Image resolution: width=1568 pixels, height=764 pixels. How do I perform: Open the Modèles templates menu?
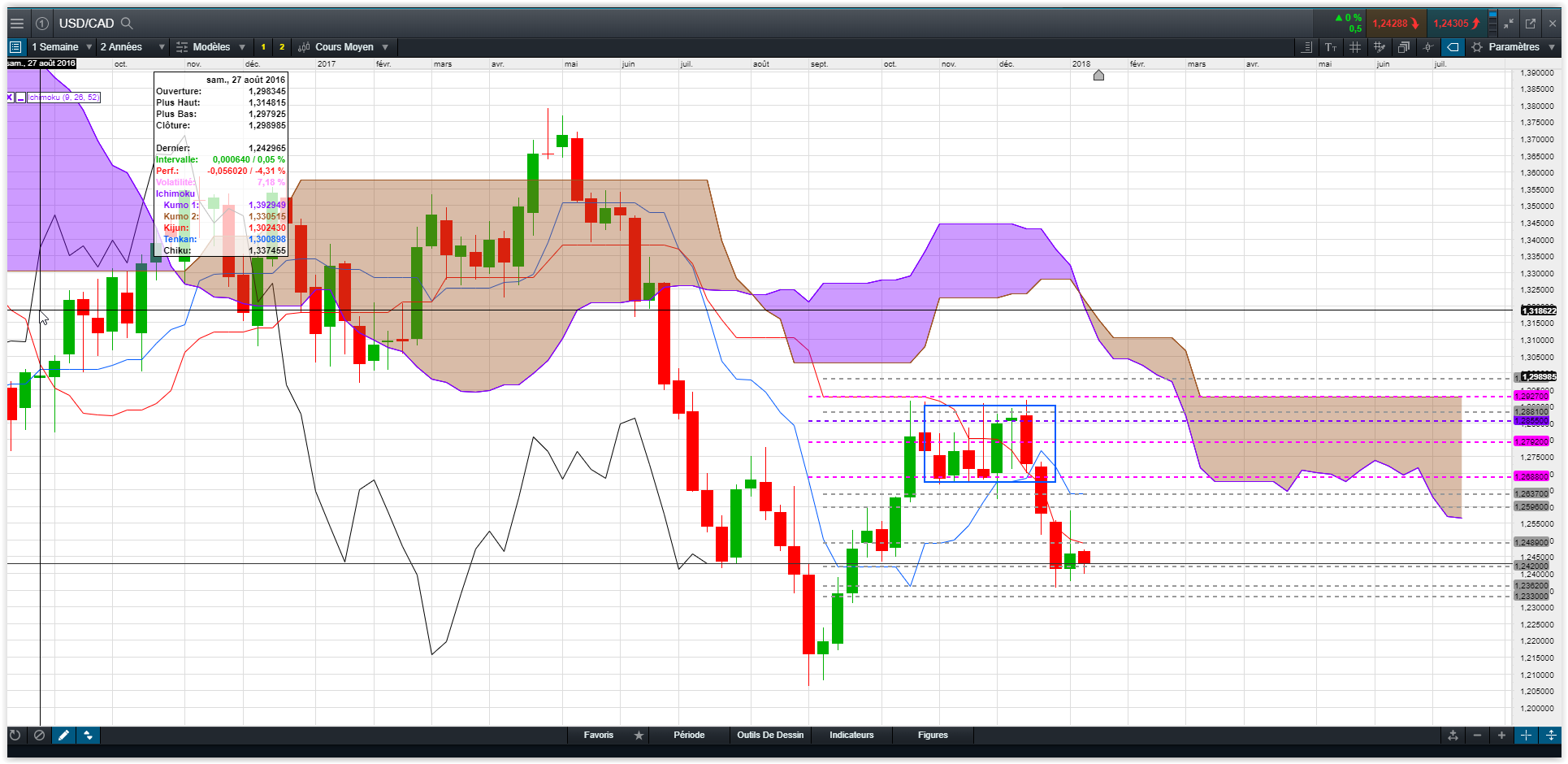point(211,47)
